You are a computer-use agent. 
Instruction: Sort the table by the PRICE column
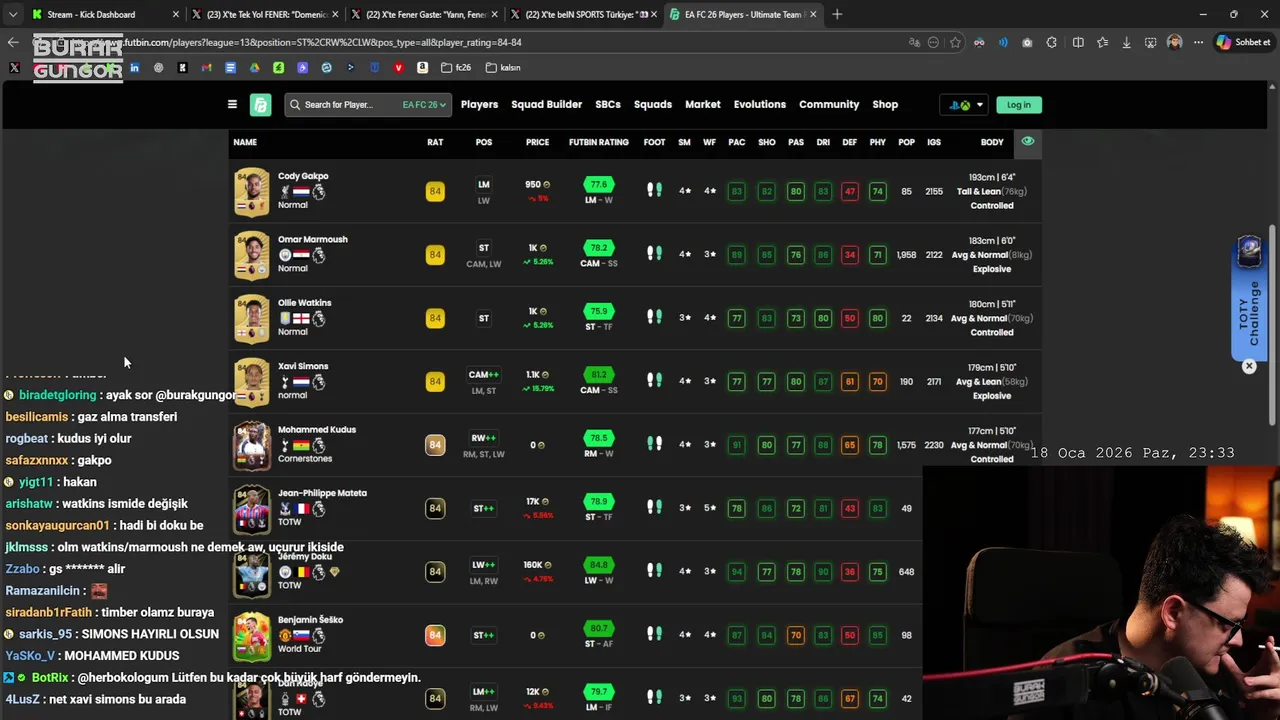[x=537, y=142]
